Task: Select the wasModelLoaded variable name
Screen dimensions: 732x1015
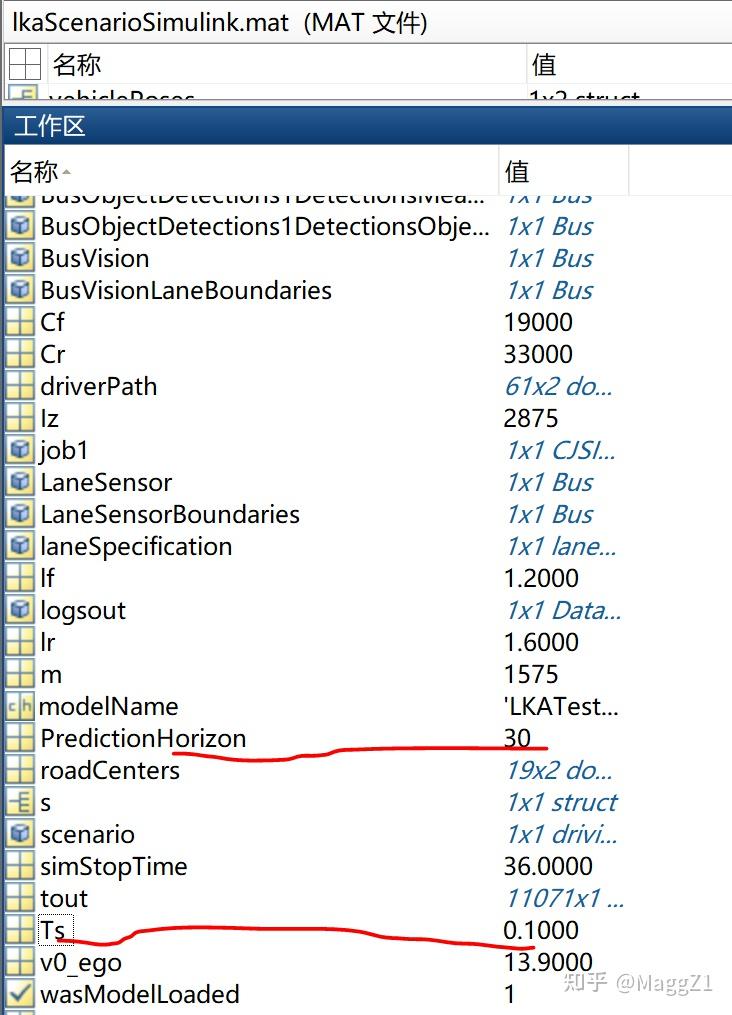Action: (140, 994)
